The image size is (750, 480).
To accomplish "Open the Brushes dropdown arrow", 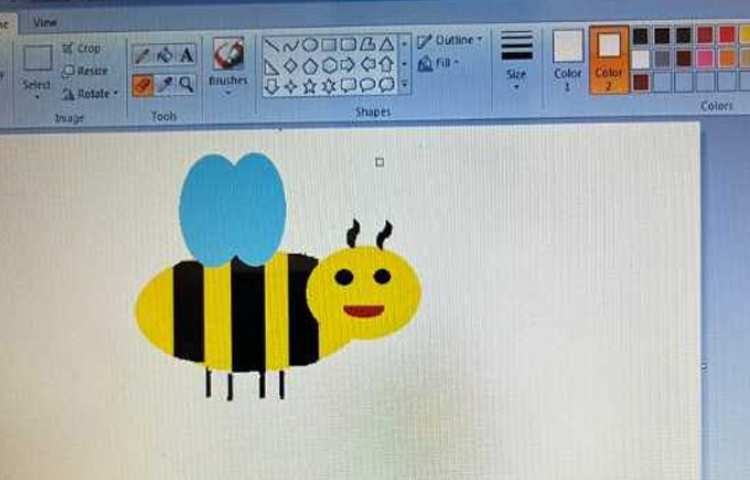I will coord(228,93).
